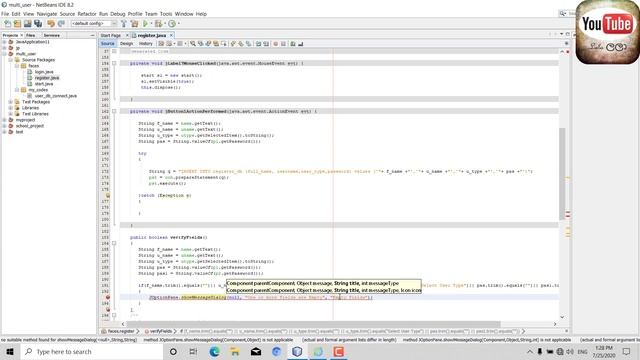Image resolution: width=640 pixels, height=360 pixels.
Task: Click the NetBeans cube icon in taskbar
Action: (x=297, y=351)
